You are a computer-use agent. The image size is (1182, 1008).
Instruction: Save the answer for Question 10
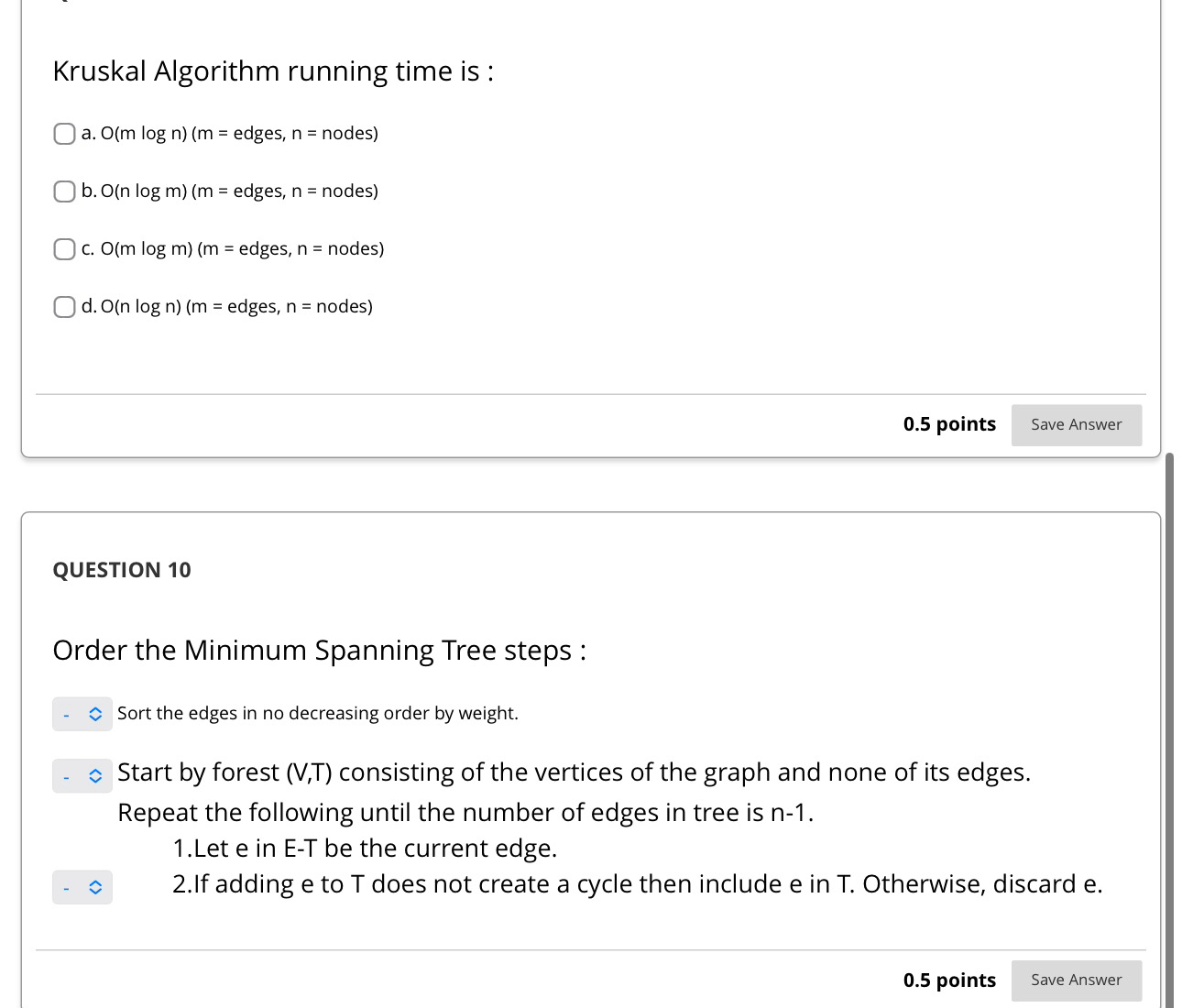click(1076, 980)
